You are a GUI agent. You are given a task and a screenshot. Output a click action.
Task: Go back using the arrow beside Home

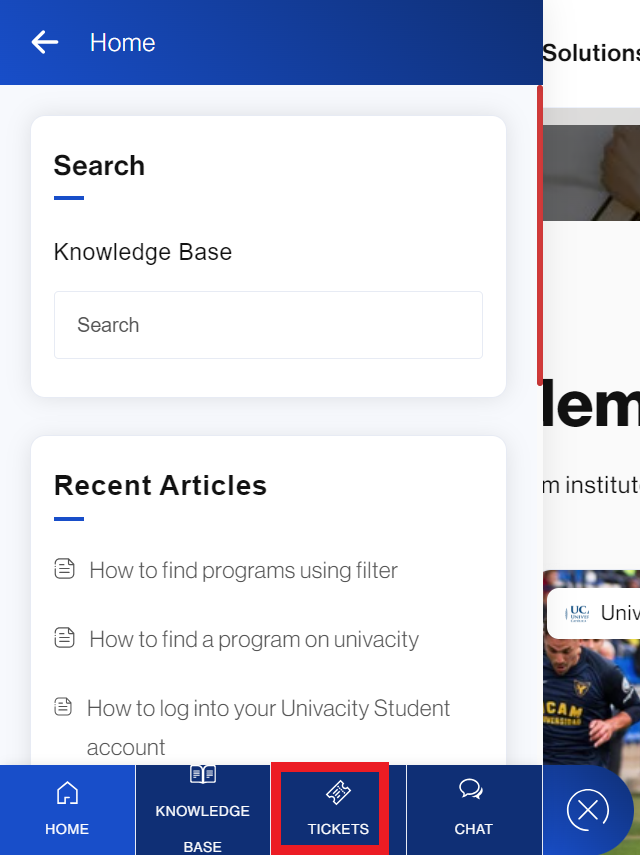click(x=45, y=43)
